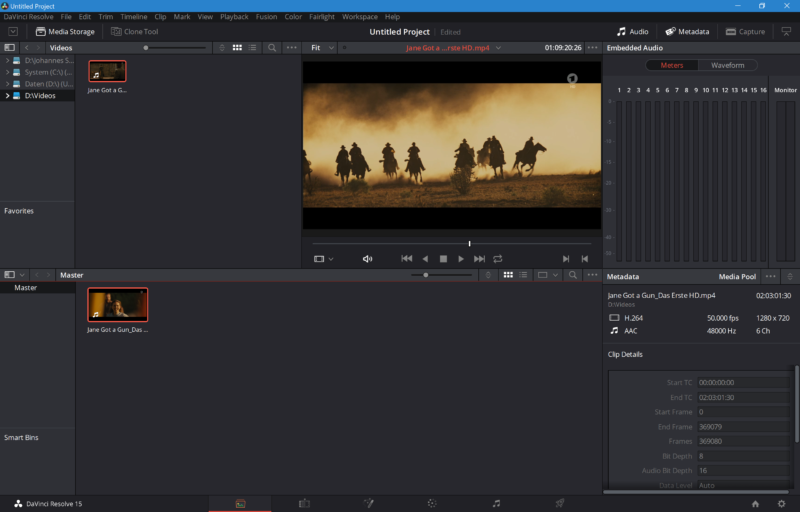Open the Timeline menu
This screenshot has width=800, height=512.
coord(134,17)
